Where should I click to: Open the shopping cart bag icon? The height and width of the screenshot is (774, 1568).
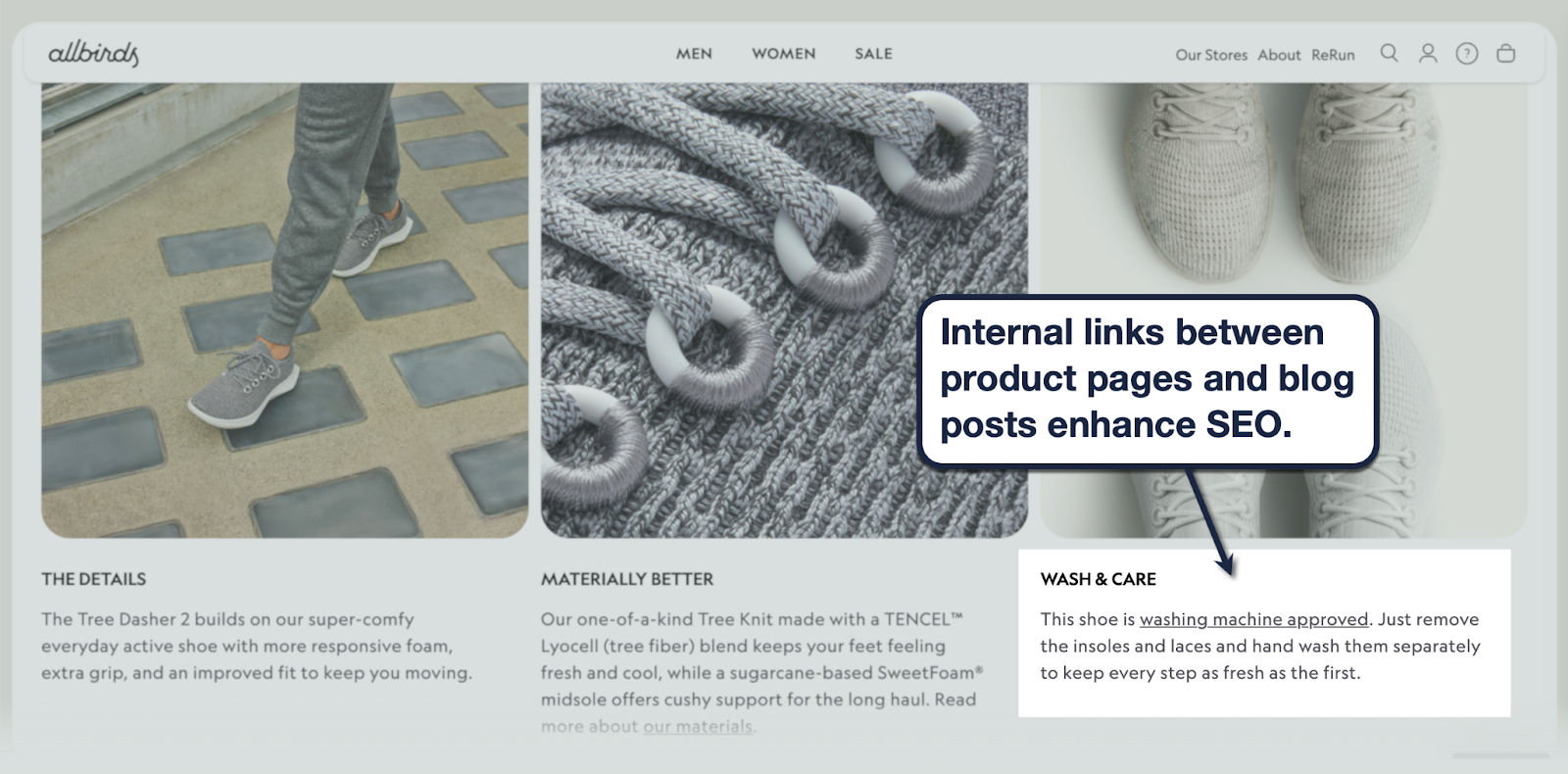[x=1505, y=54]
